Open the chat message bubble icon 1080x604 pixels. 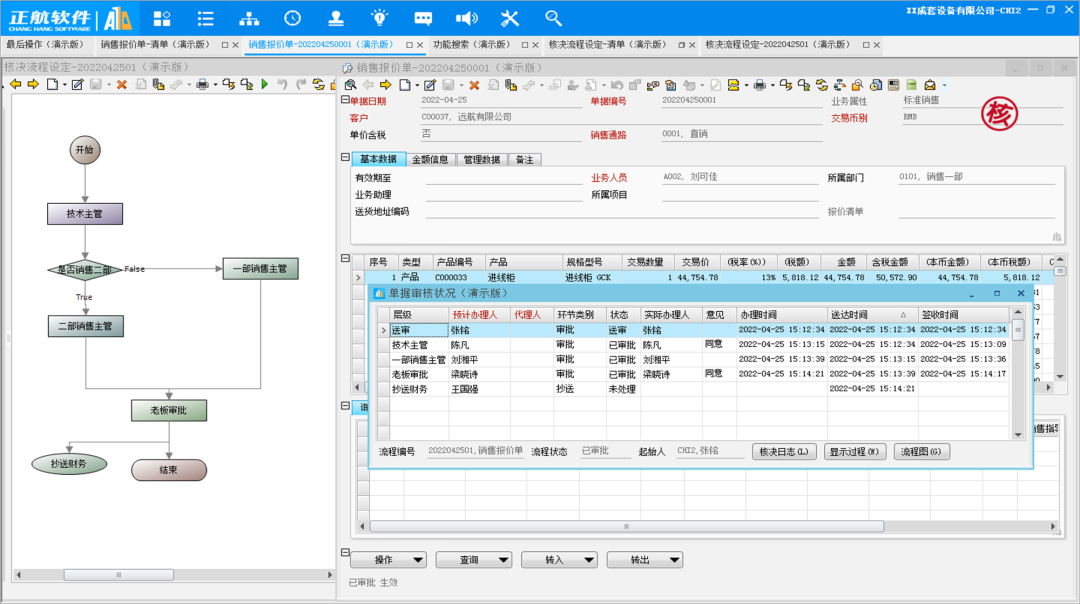pyautogui.click(x=423, y=18)
